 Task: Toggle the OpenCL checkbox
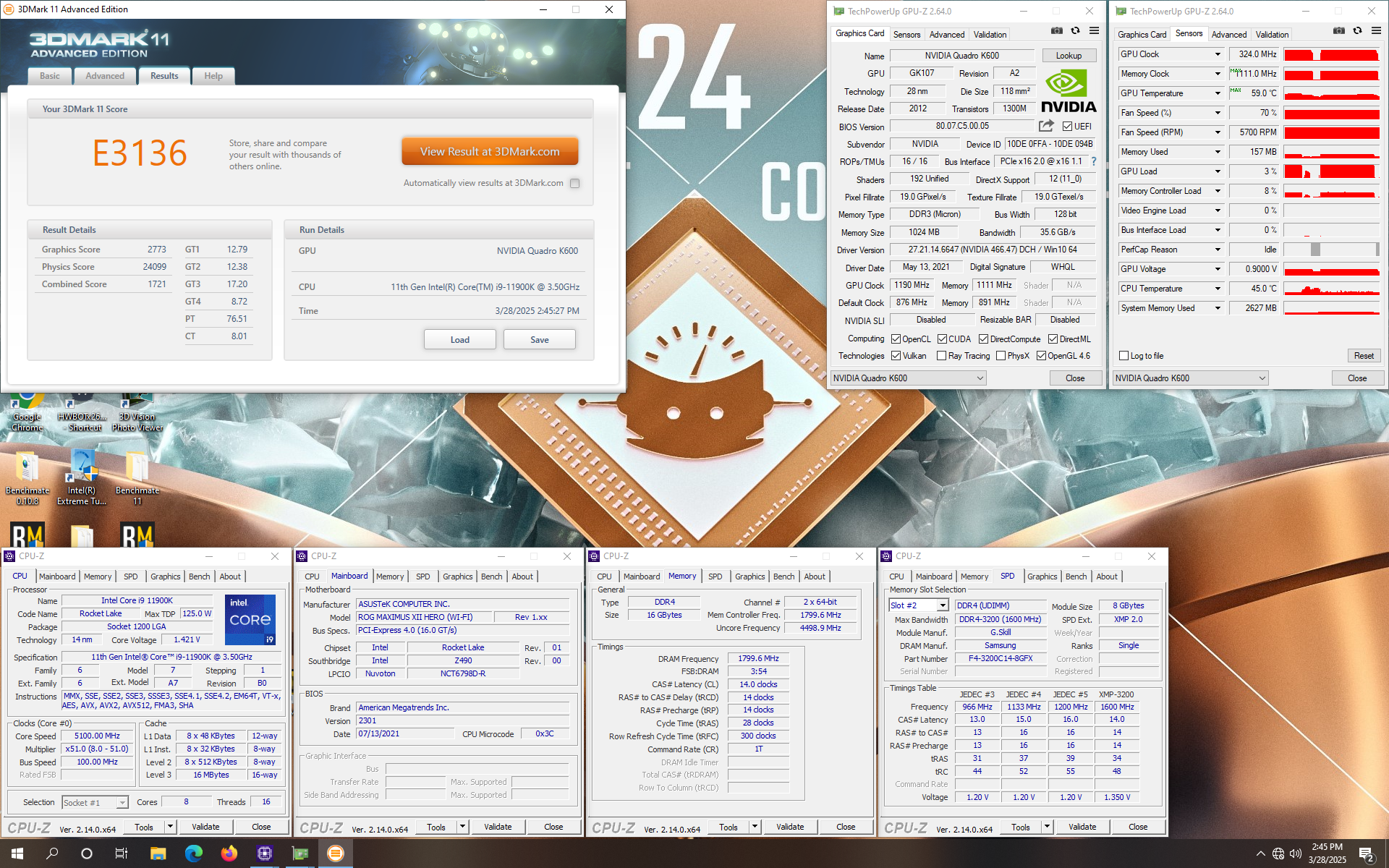point(896,339)
